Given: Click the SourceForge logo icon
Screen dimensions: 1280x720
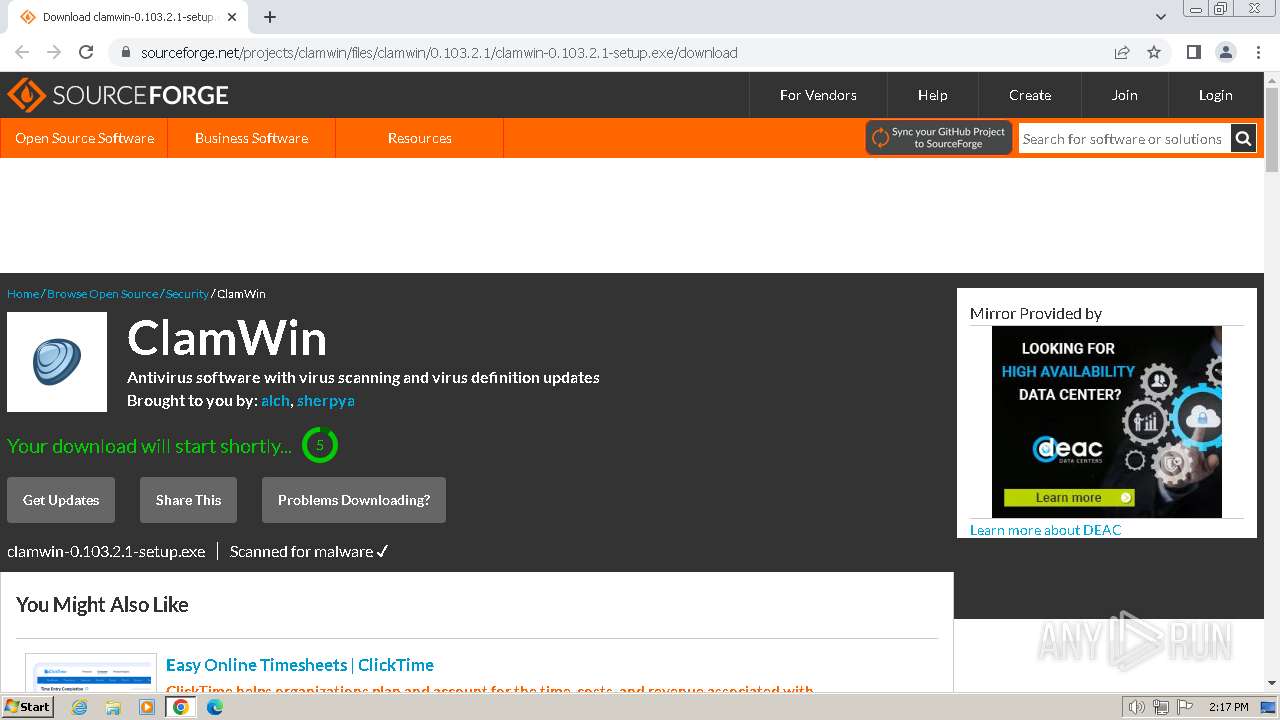Looking at the screenshot, I should (27, 95).
